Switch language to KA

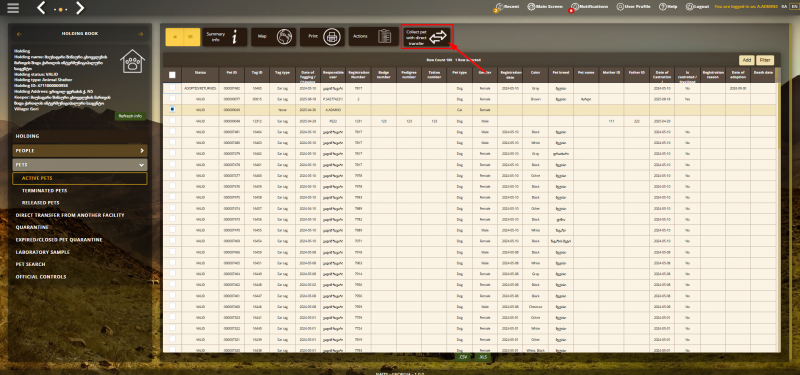point(784,7)
